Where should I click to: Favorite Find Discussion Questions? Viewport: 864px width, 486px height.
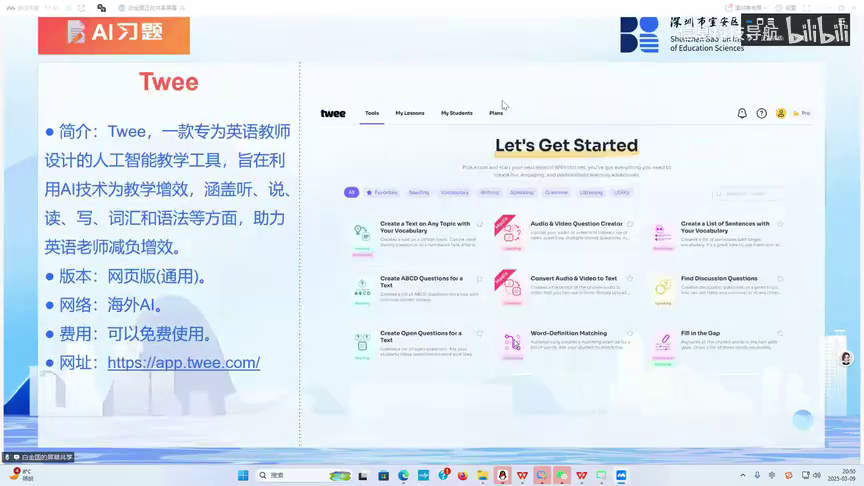click(x=780, y=278)
